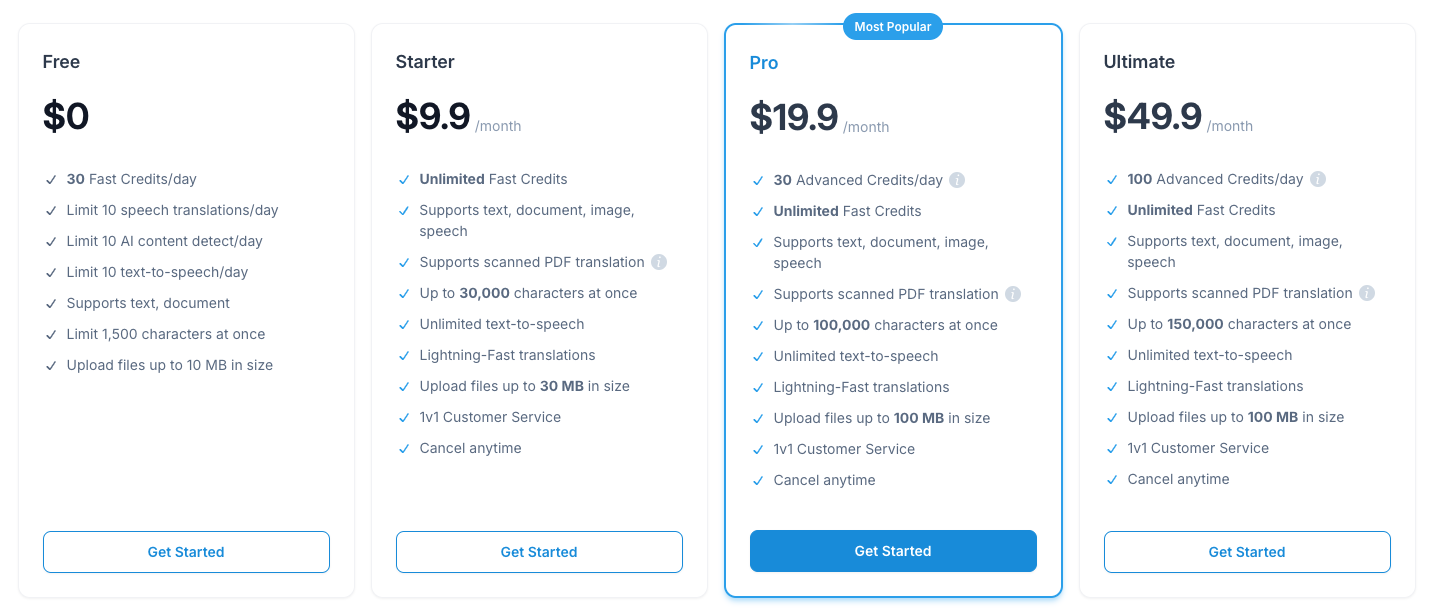Click the info icon on Starter's scanned PDF translation
The height and width of the screenshot is (615, 1435).
coord(658,262)
